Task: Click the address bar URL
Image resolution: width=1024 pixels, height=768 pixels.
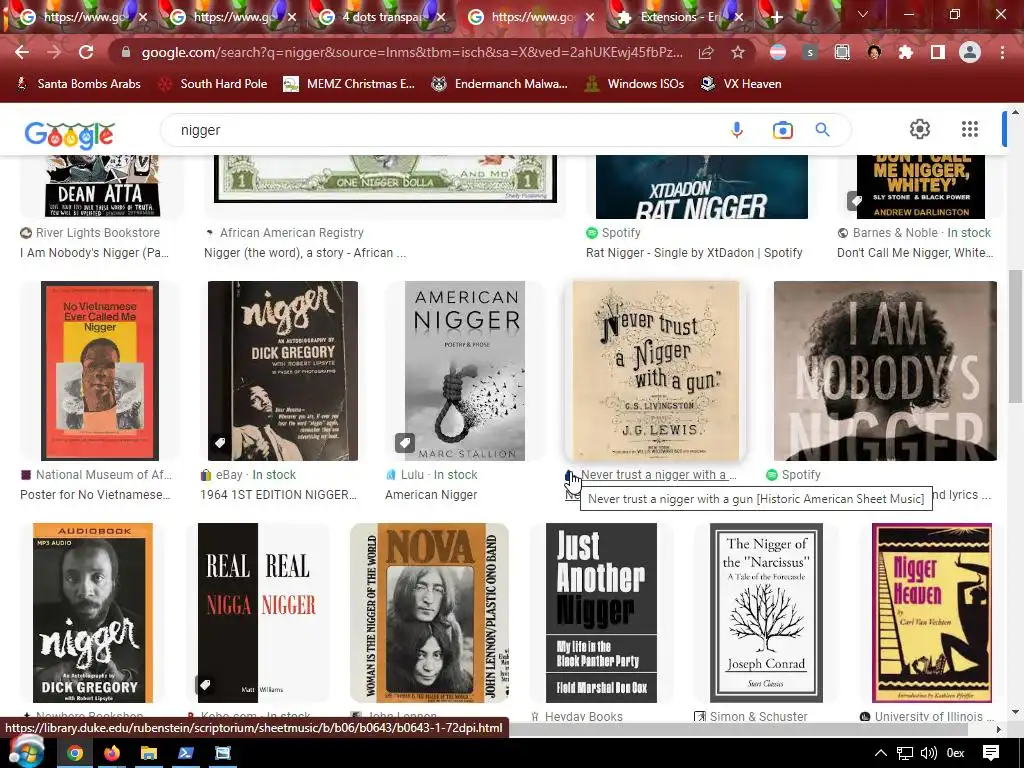Action: 412,52
